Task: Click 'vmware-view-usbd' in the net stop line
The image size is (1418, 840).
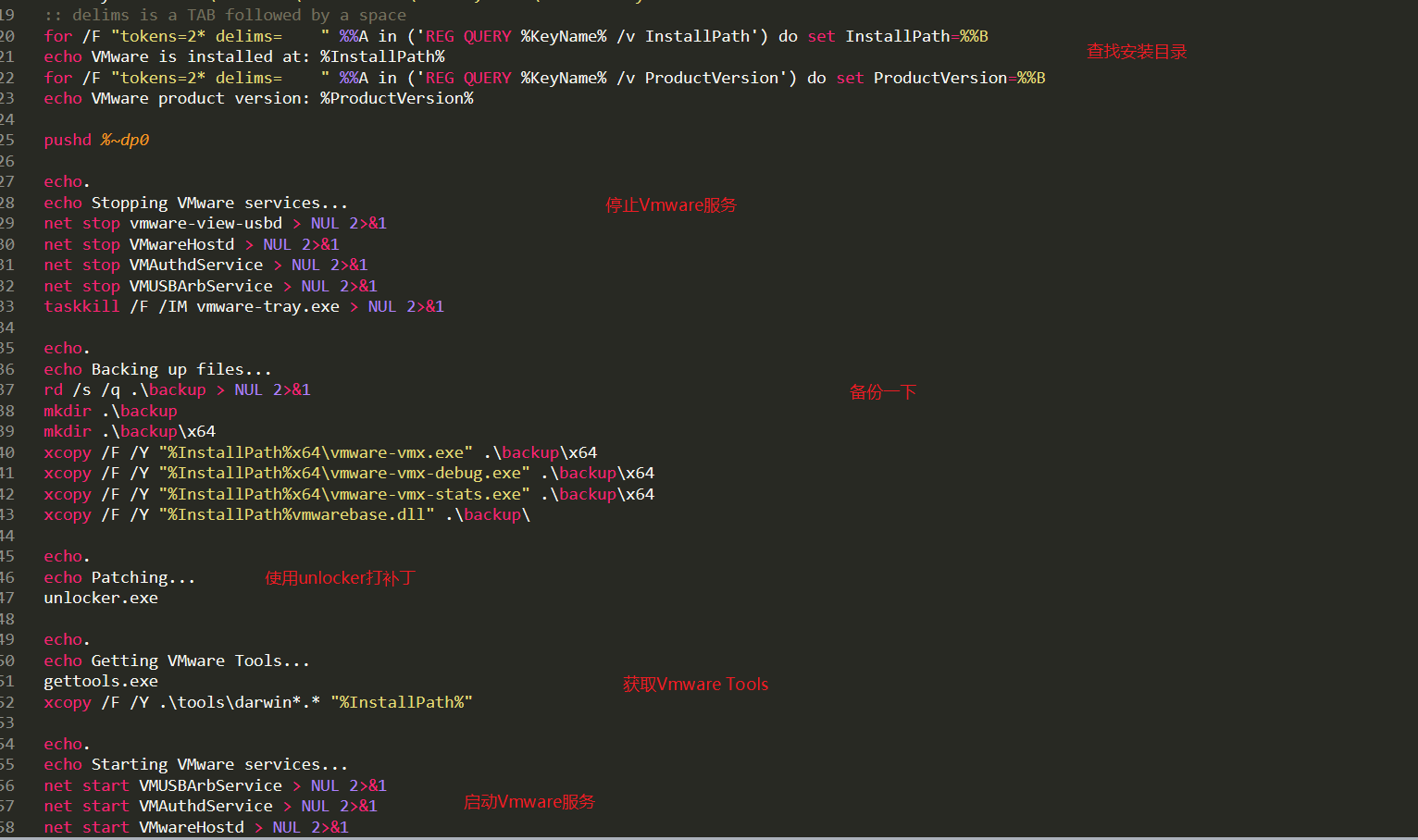Action: [x=205, y=223]
